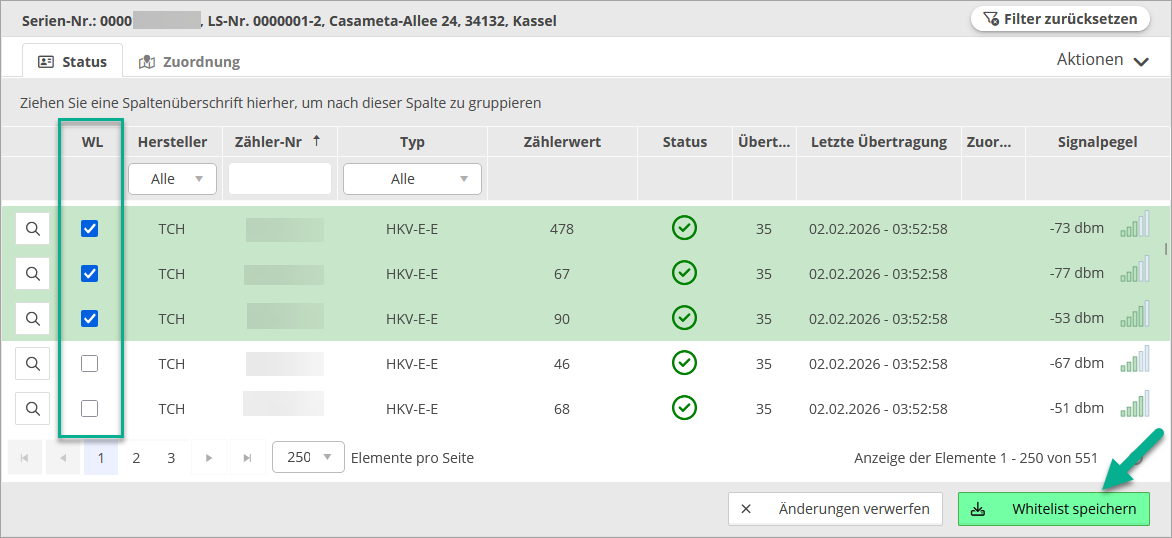Enable WL checkbox for Zählerwert 46 row
This screenshot has height=538, width=1172.
[x=90, y=364]
